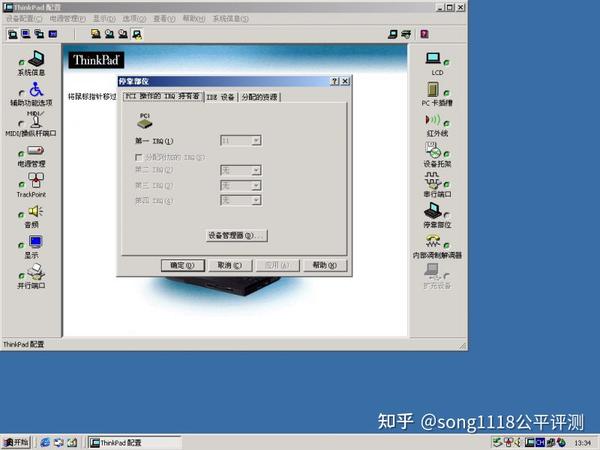
Task: Click the 确定 OK button
Action: (x=183, y=265)
